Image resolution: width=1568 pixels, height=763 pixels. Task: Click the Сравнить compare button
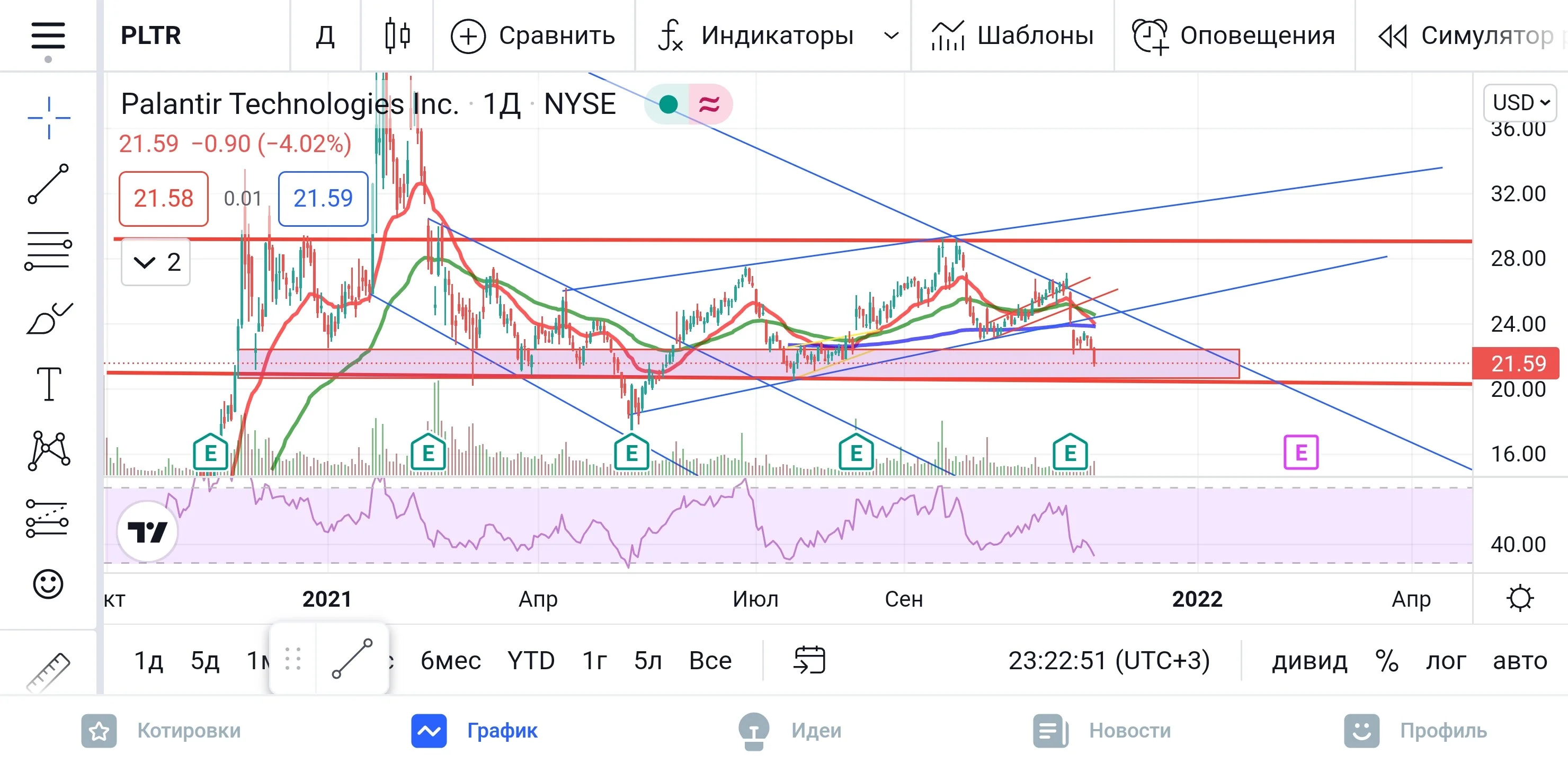(x=533, y=36)
